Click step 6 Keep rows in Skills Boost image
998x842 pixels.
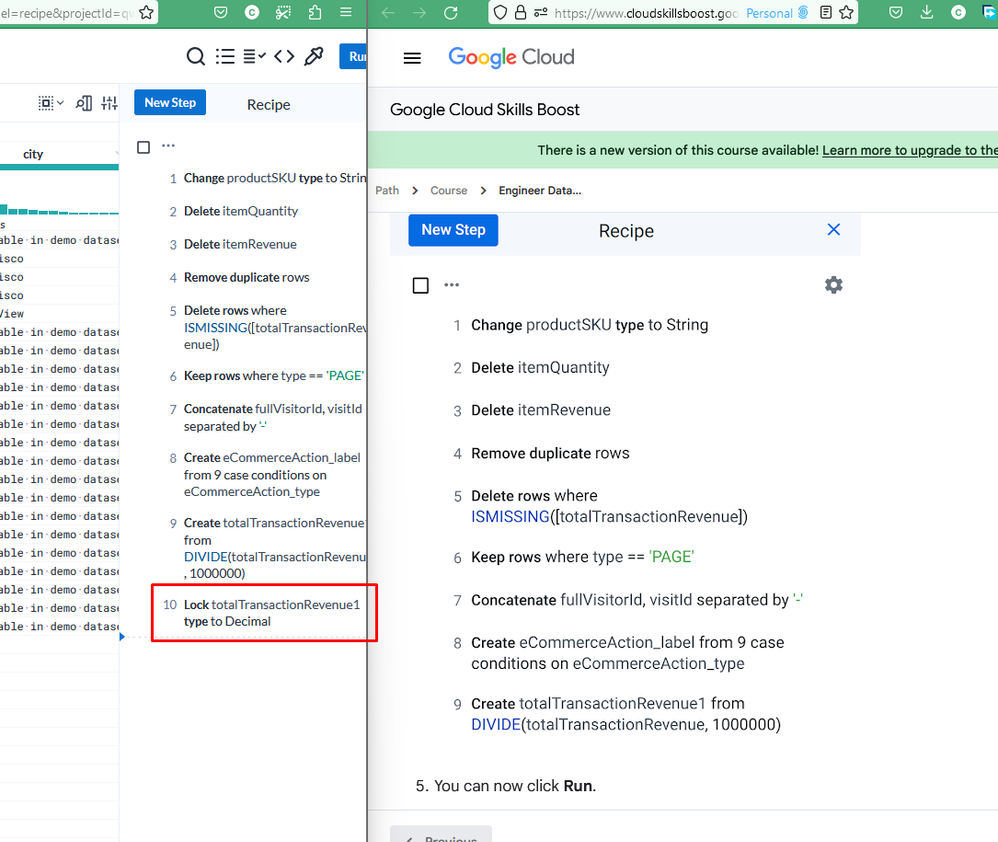(582, 557)
